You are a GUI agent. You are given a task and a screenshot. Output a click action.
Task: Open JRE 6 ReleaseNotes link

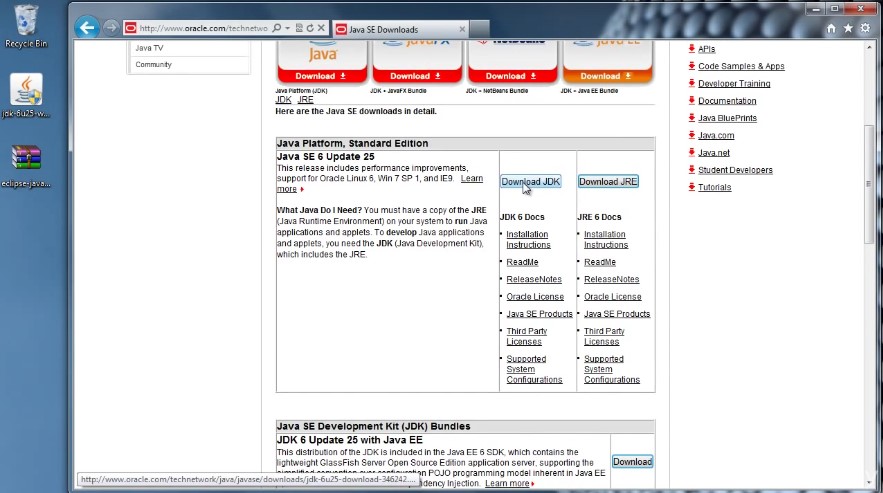pos(612,279)
